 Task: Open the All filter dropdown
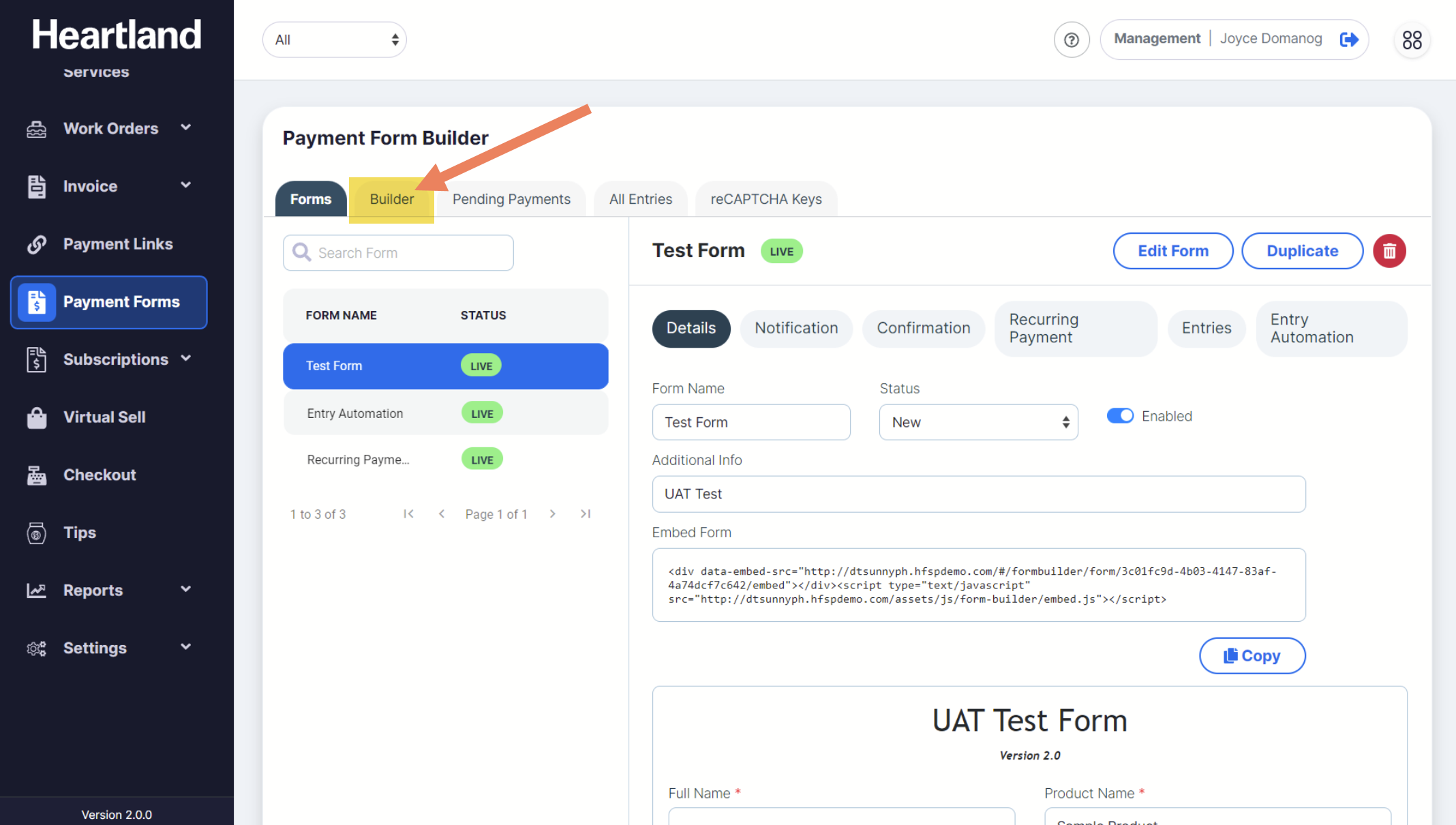(x=334, y=40)
